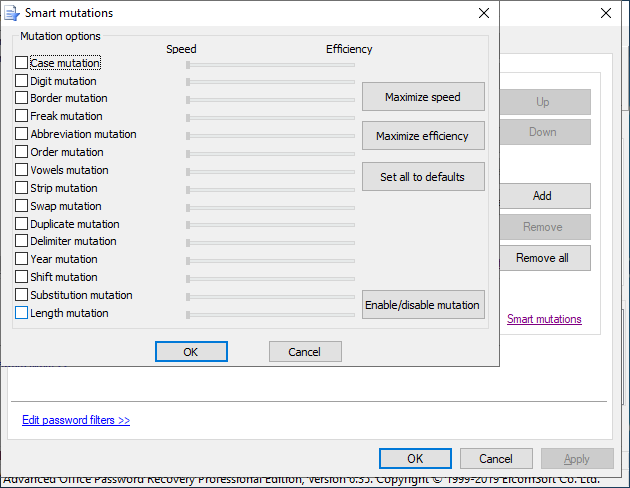Check the Border mutation option
This screenshot has height=488, width=630.
tap(22, 98)
